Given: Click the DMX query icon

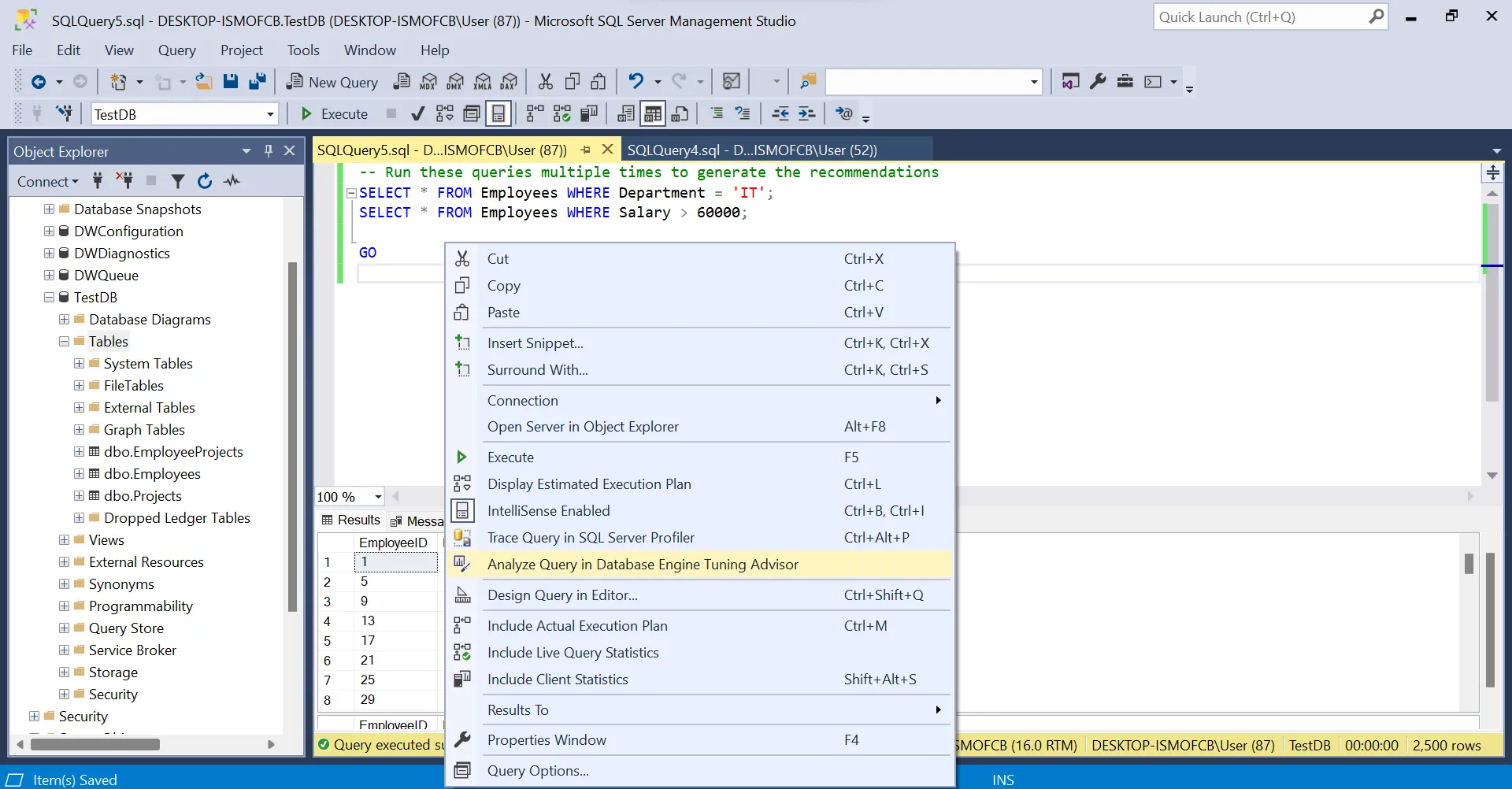Looking at the screenshot, I should pos(455,81).
